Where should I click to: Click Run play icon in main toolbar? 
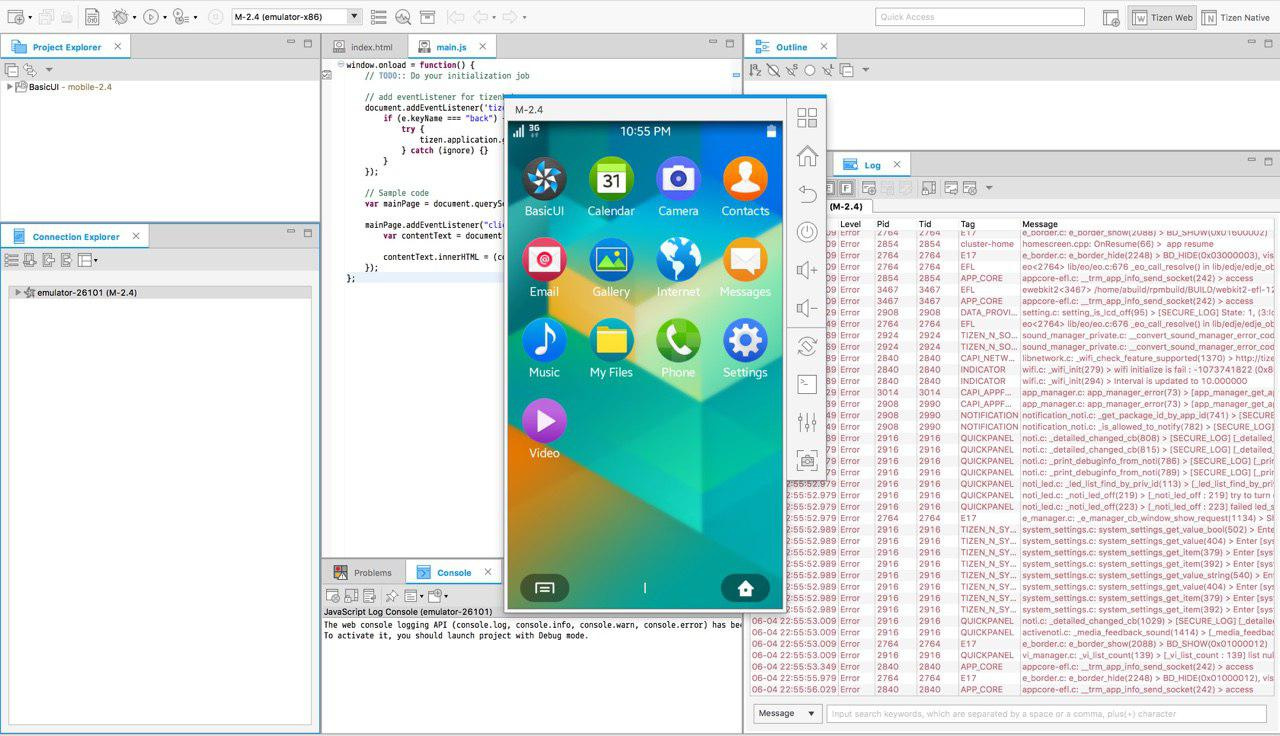click(x=151, y=17)
